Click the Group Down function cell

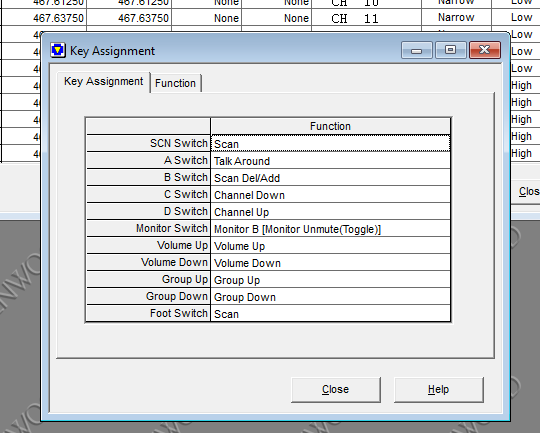(x=330, y=296)
